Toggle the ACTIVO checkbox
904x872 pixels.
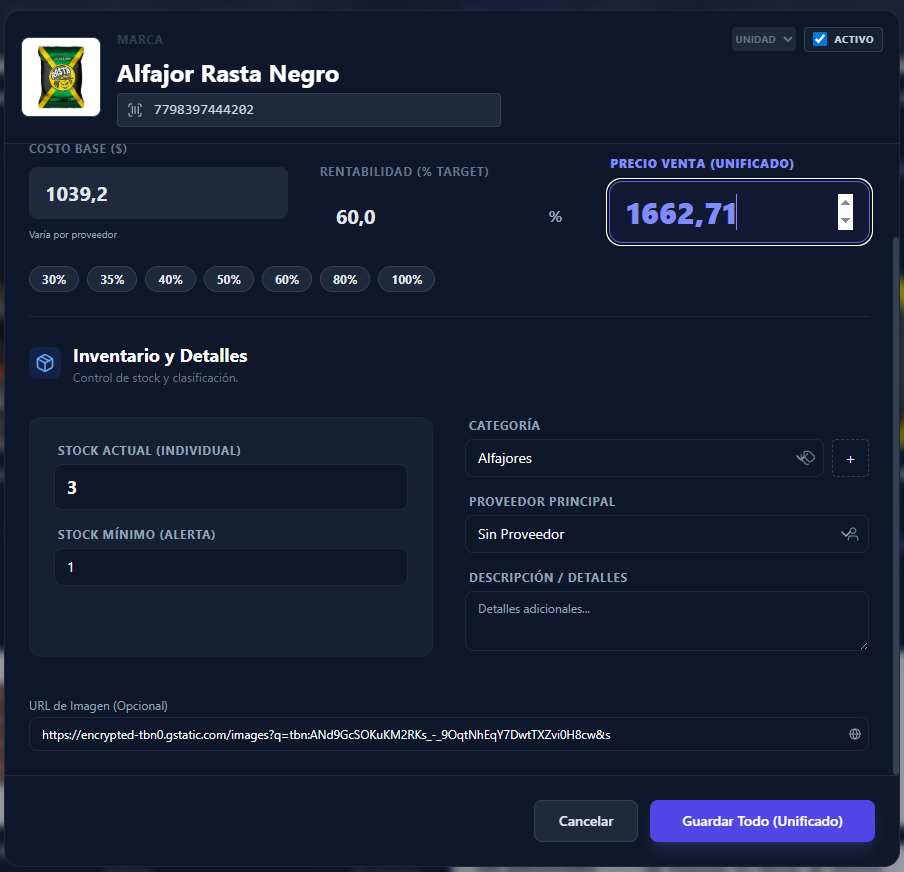pos(822,39)
